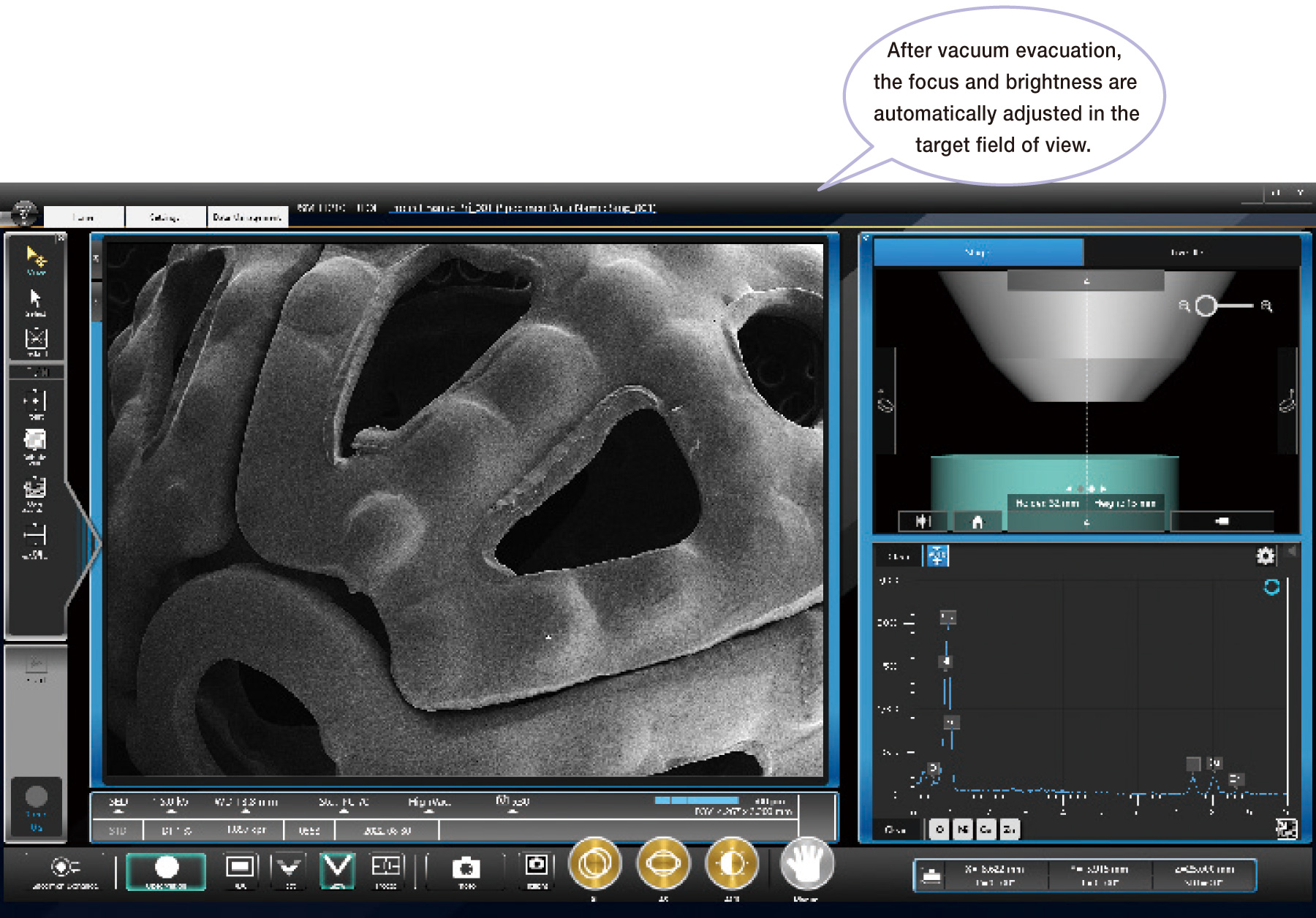The image size is (1316, 918).
Task: Click the stage view top up-arrow bar
Action: pyautogui.click(x=1086, y=281)
